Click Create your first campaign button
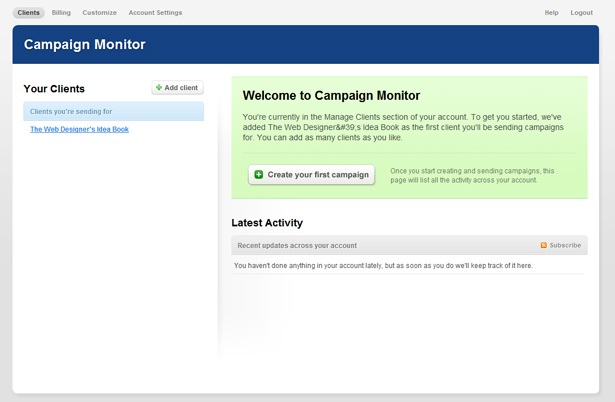Screen dimensions: 615x402 coord(311,175)
